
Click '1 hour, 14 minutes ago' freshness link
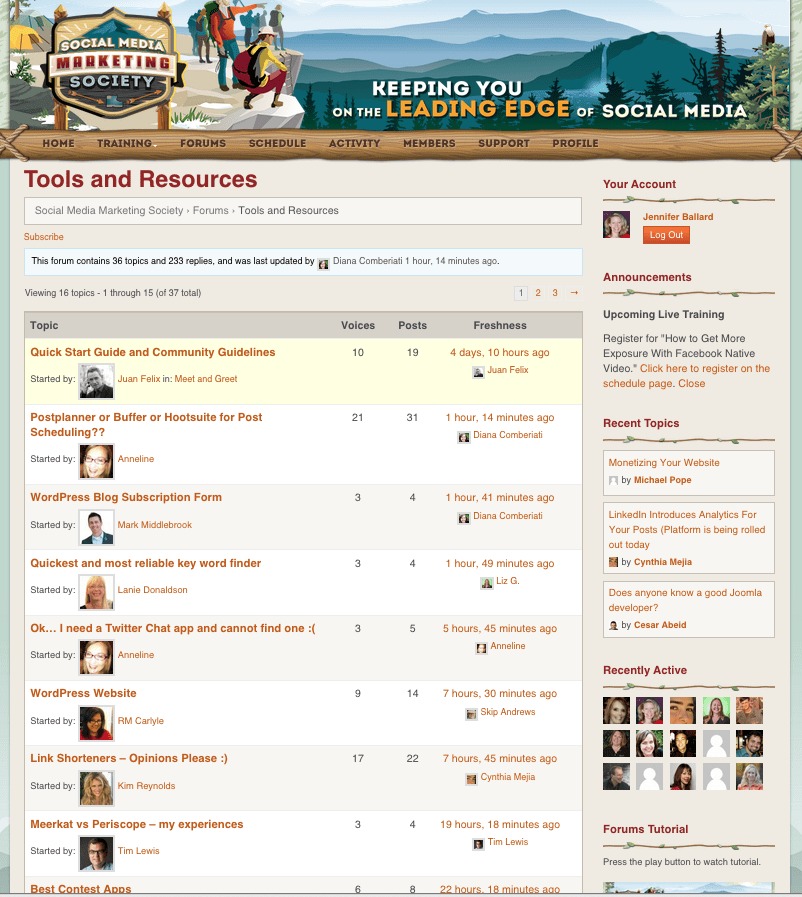pos(500,418)
